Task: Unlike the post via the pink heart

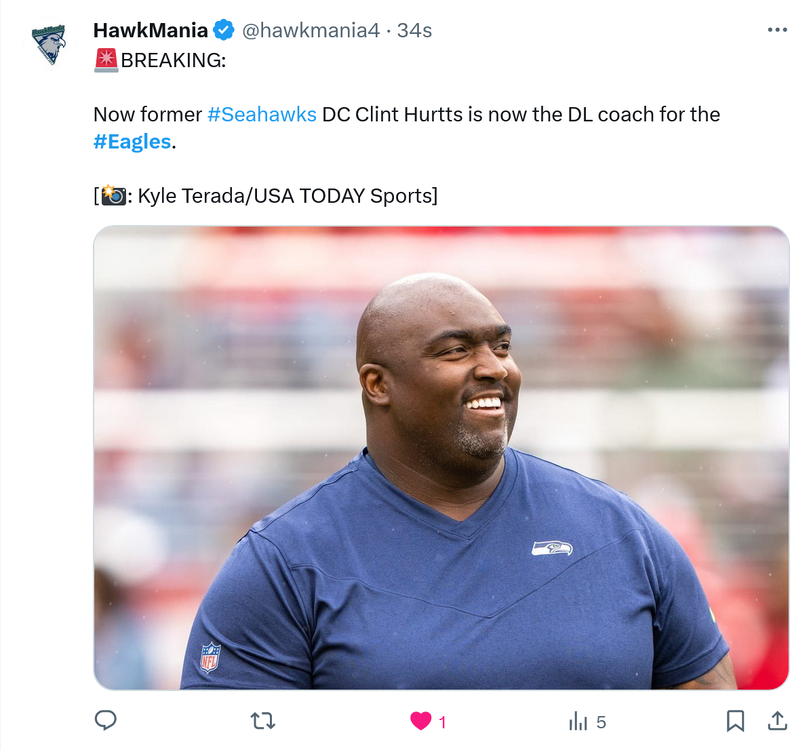Action: tap(420, 721)
